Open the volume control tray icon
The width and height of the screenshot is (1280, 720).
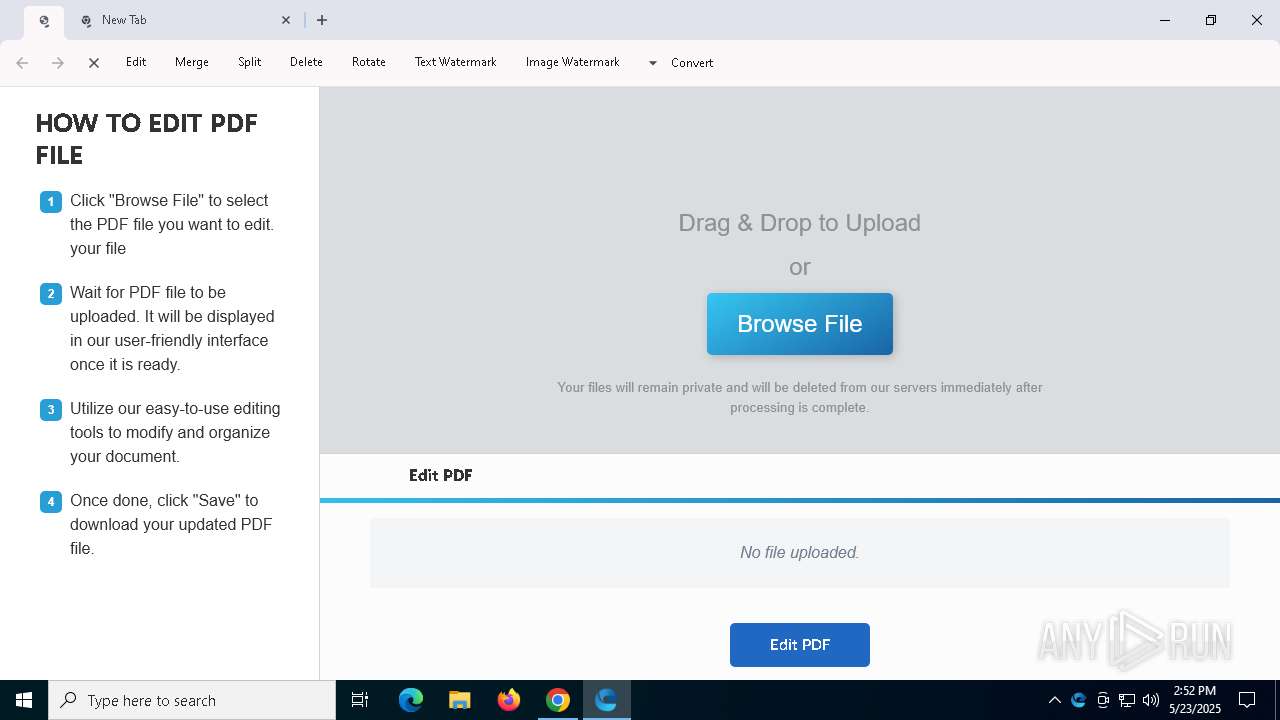tap(1151, 700)
